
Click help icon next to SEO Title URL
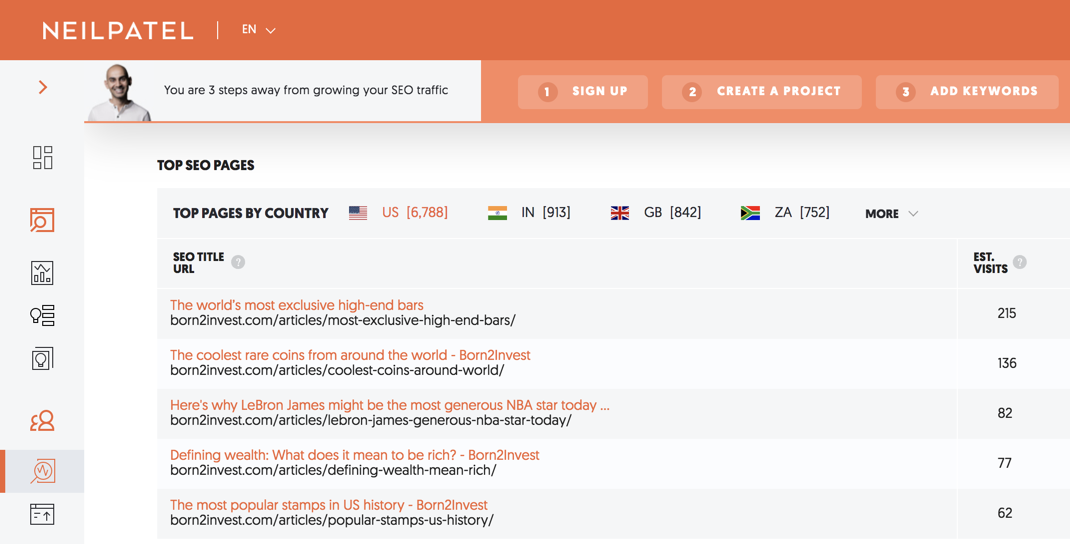pyautogui.click(x=237, y=262)
